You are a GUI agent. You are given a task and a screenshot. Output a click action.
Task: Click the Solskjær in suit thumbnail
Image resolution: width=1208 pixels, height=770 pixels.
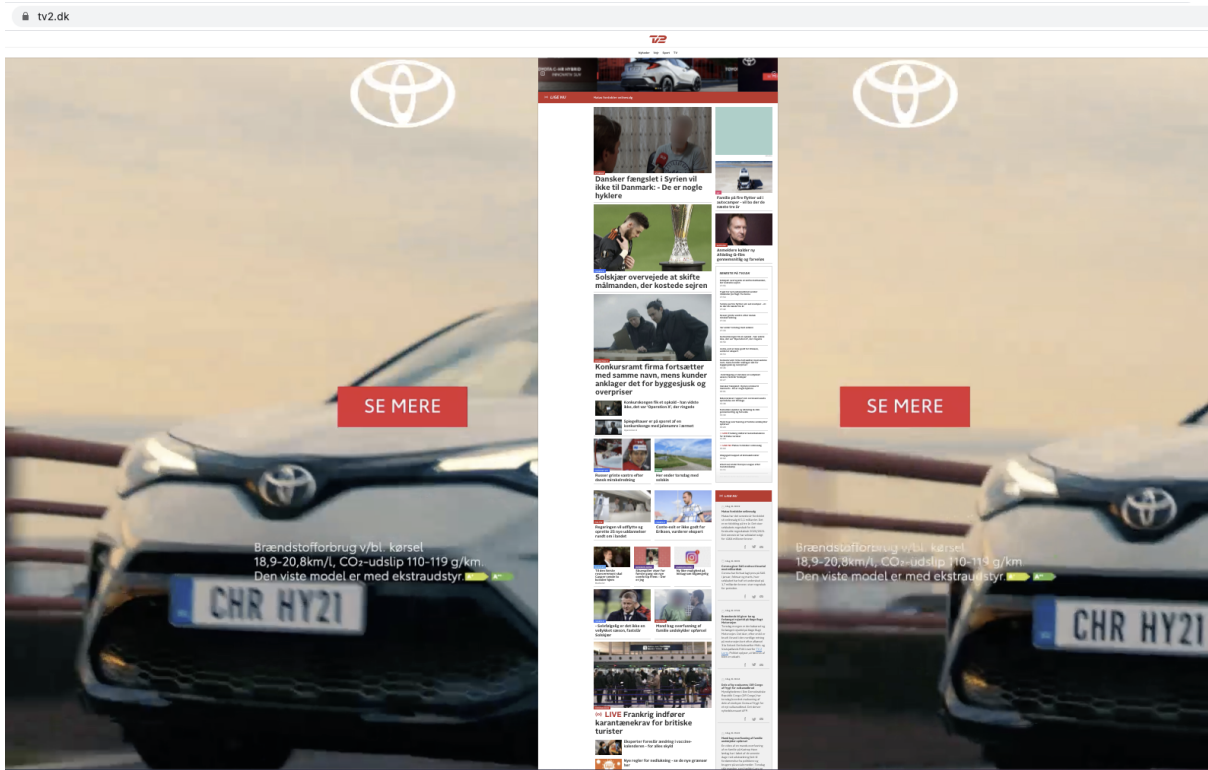(622, 605)
